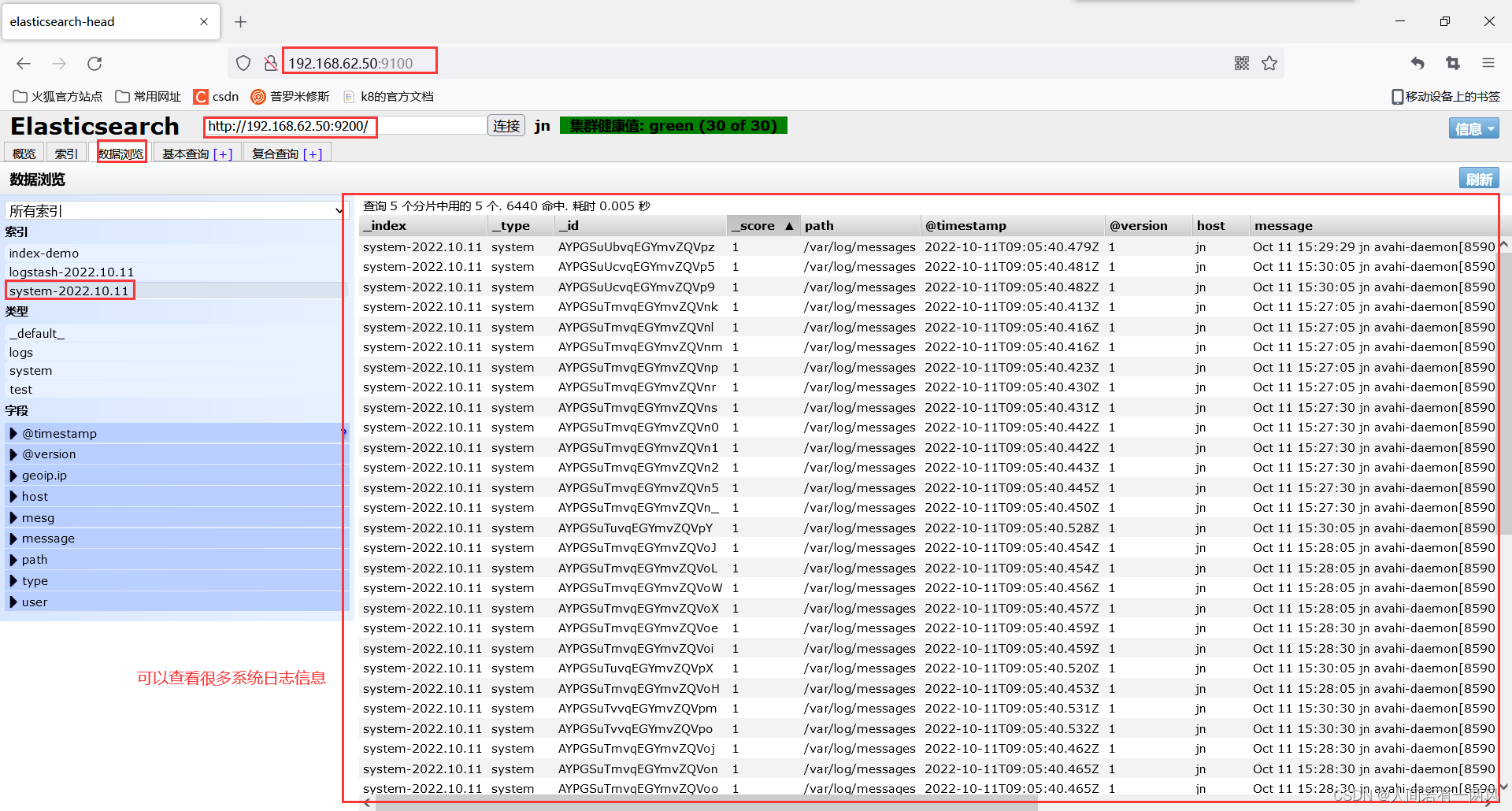Open the csdn bookmark

(216, 96)
